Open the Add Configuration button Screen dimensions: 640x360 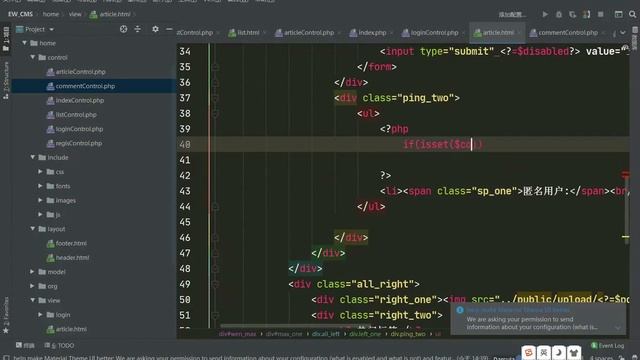coord(512,14)
